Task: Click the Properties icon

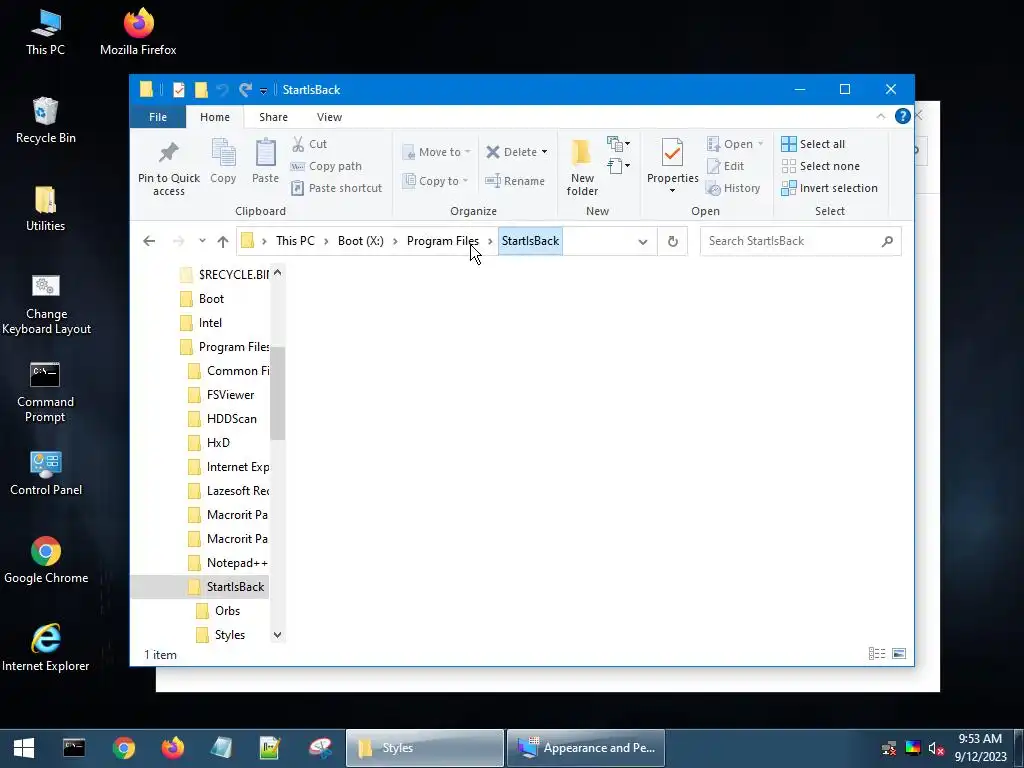Action: (x=672, y=153)
